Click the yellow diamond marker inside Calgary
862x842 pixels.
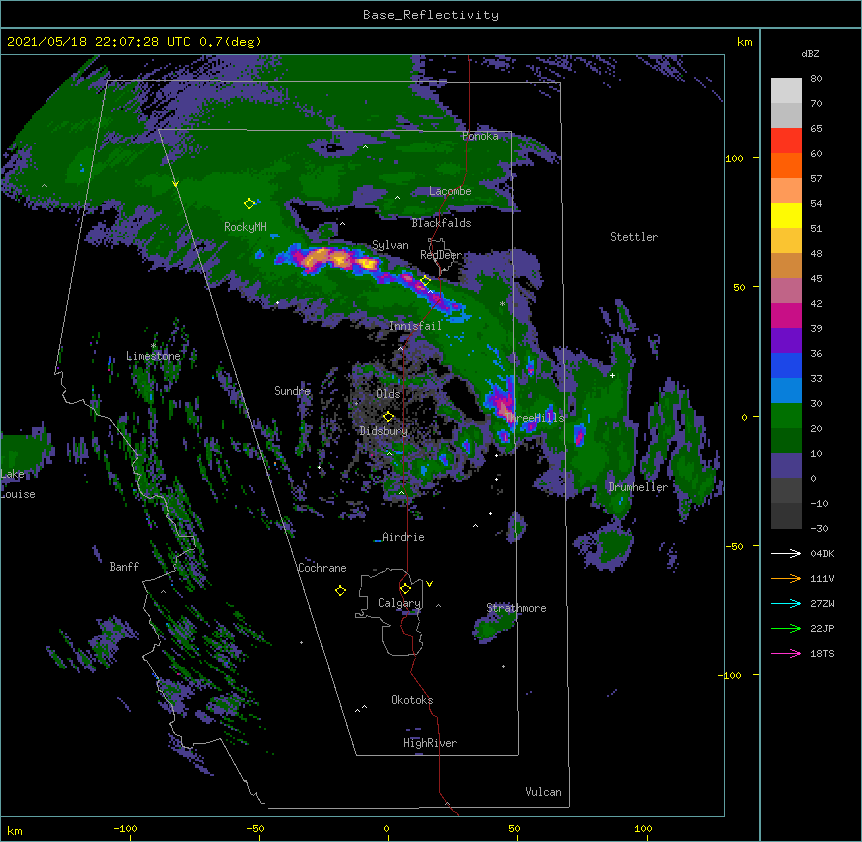(x=405, y=589)
